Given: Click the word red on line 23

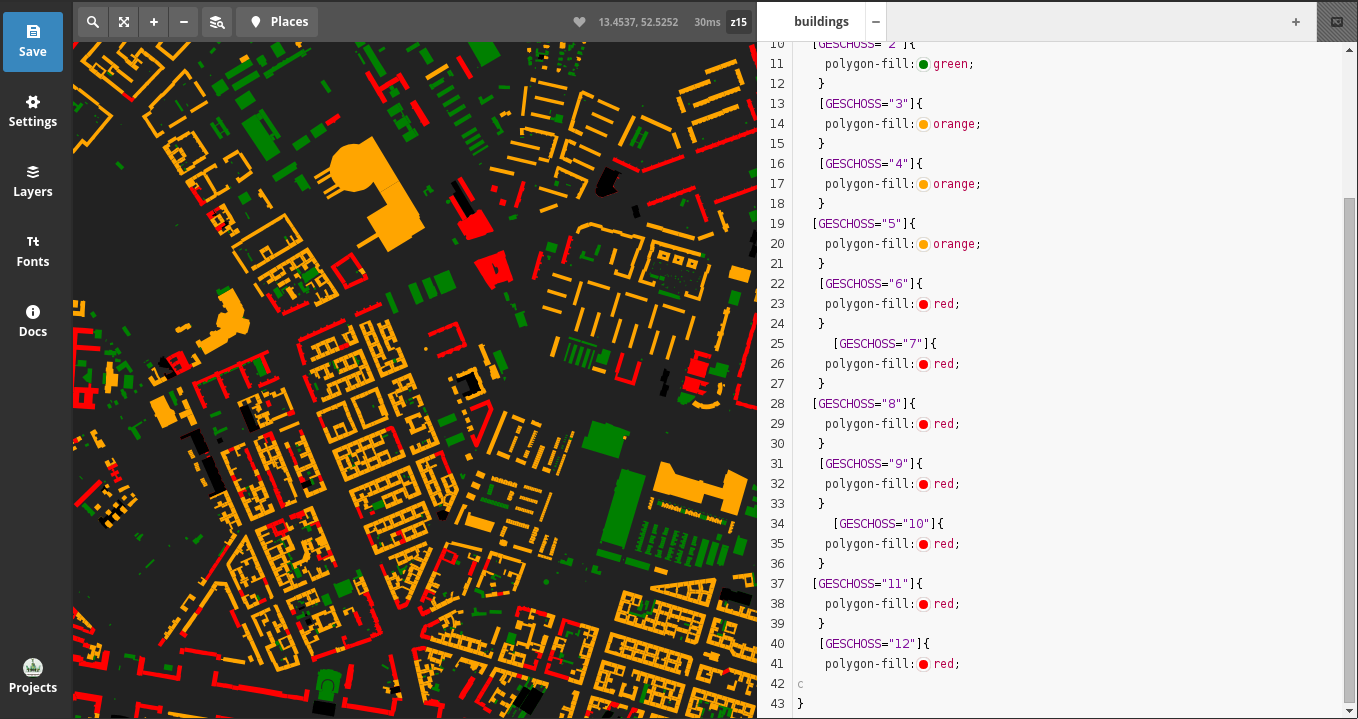Looking at the screenshot, I should pyautogui.click(x=943, y=304).
